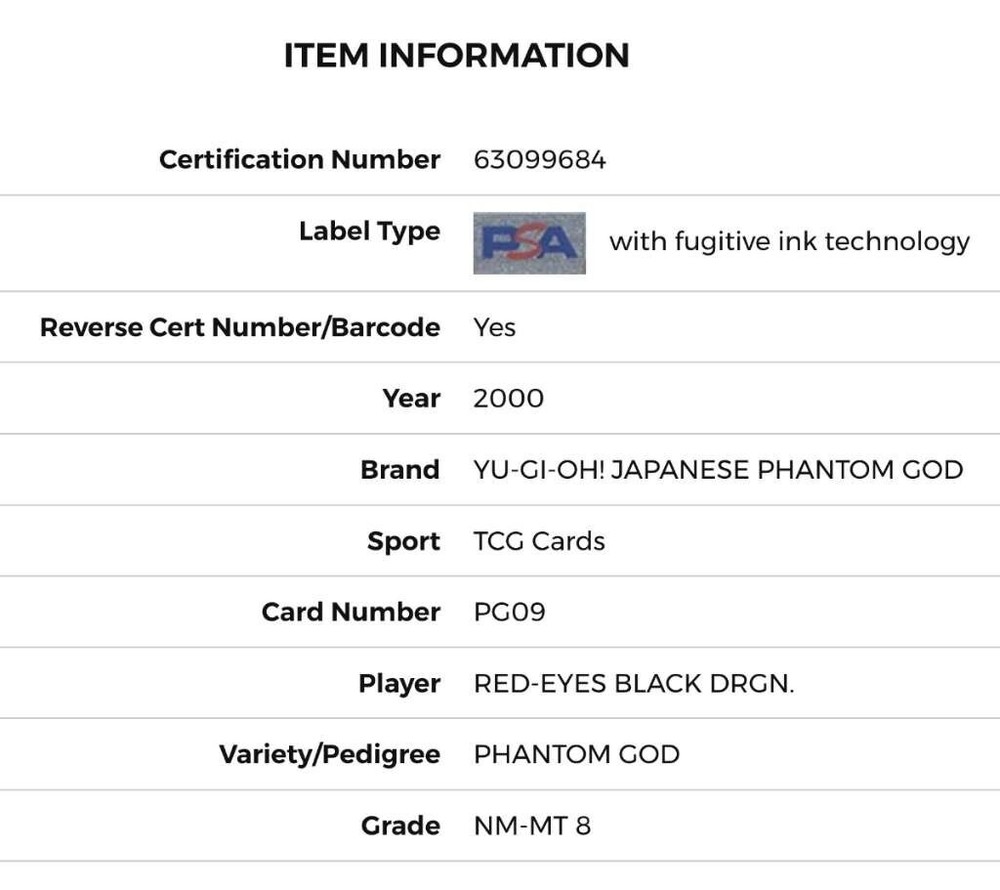Click 'with fugitive ink technology' text
This screenshot has height=890, width=1000.
[x=789, y=242]
